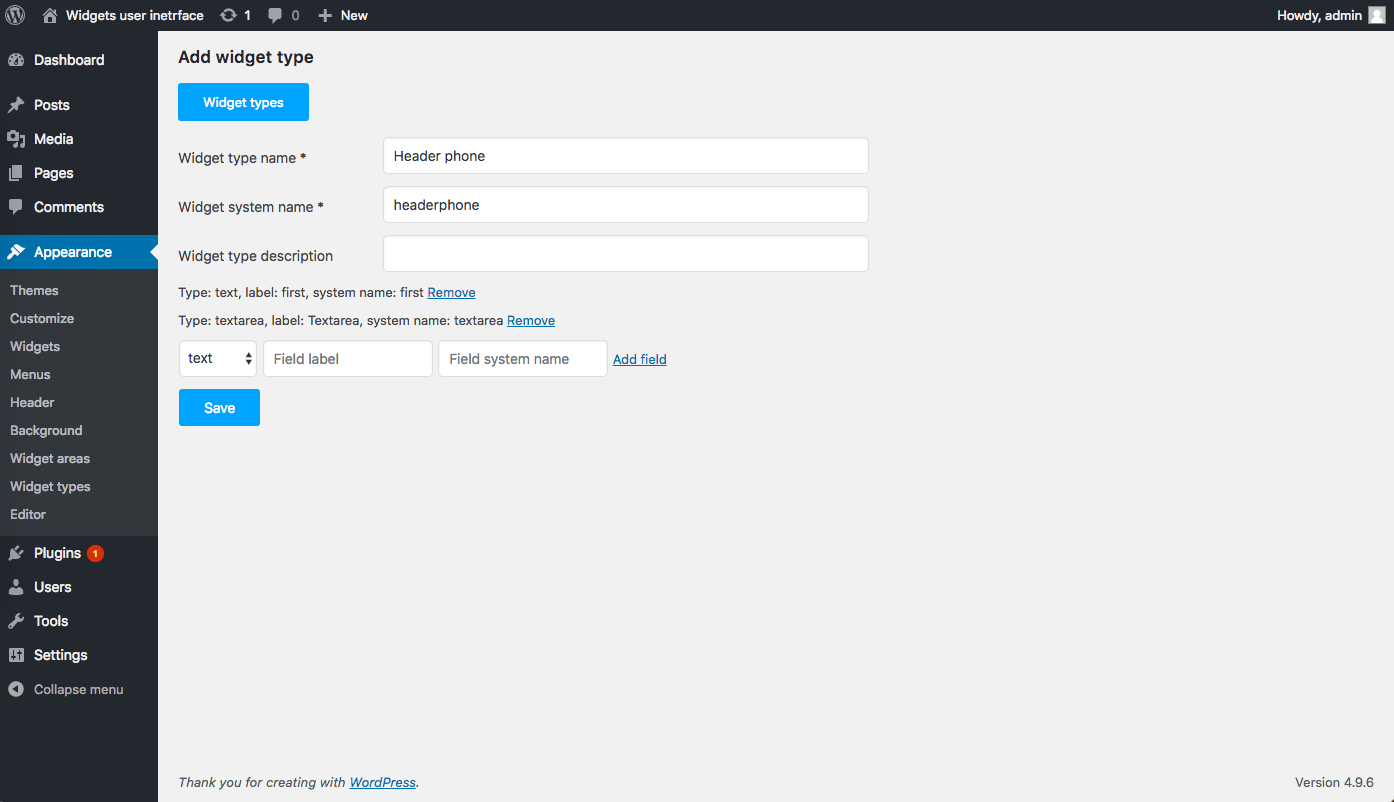Open the admin user avatar
The height and width of the screenshot is (802, 1394).
(1376, 15)
